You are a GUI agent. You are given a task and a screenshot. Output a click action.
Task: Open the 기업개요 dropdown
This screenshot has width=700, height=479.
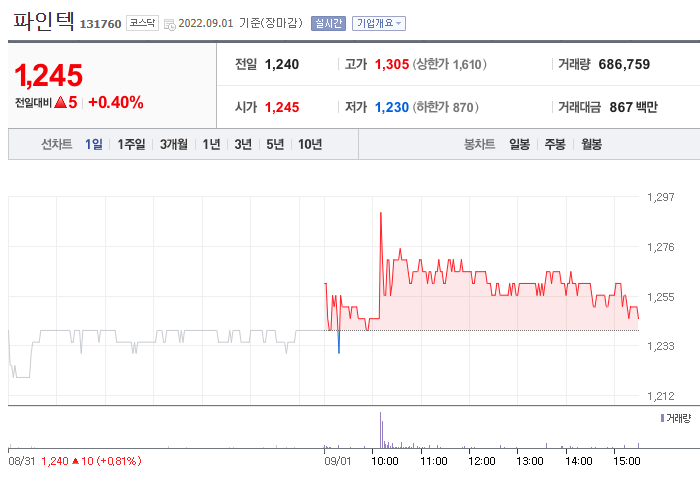(x=379, y=23)
